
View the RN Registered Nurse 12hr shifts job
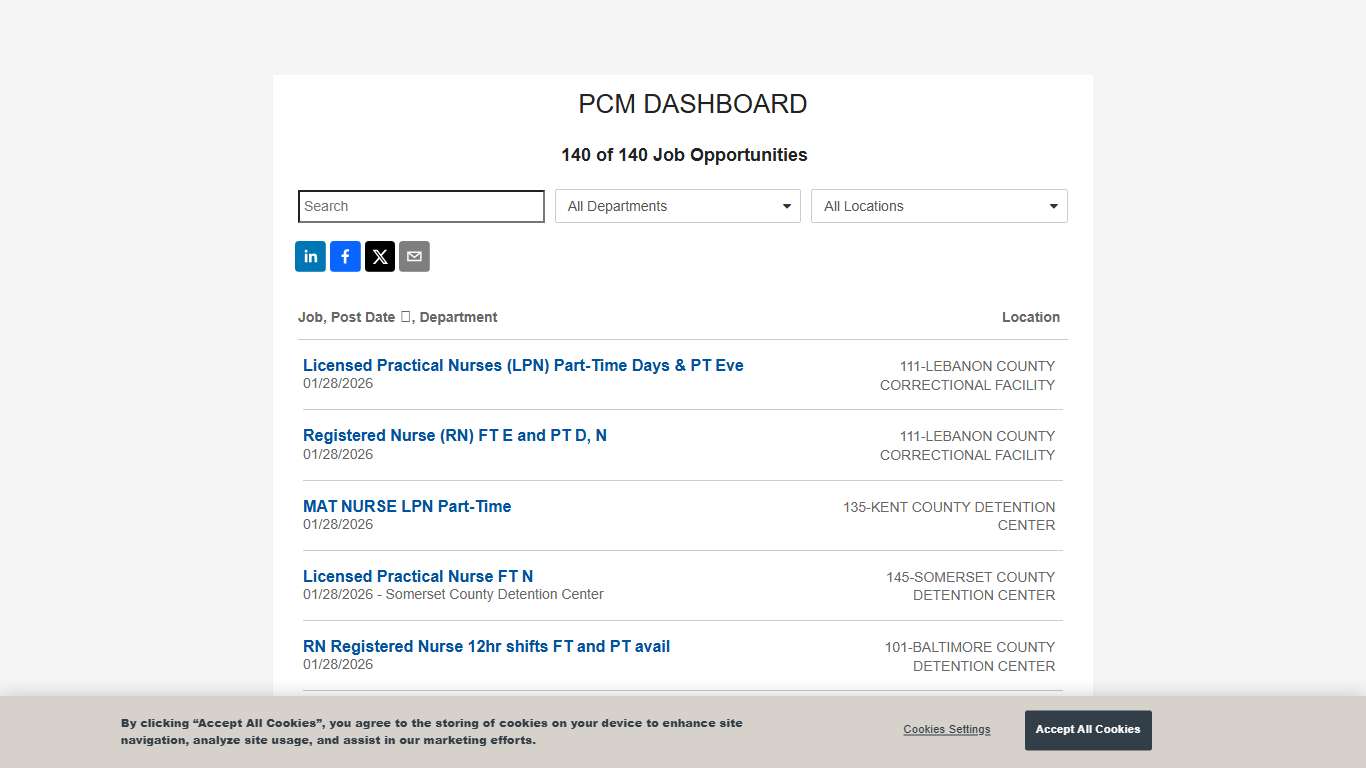486,646
